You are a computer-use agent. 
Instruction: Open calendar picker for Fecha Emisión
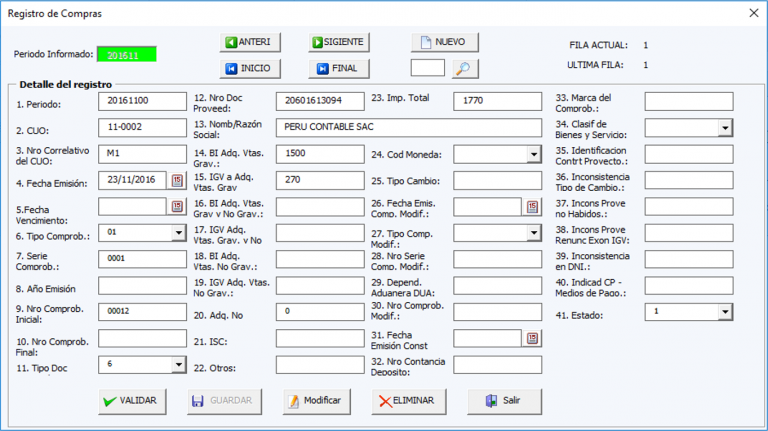point(178,180)
